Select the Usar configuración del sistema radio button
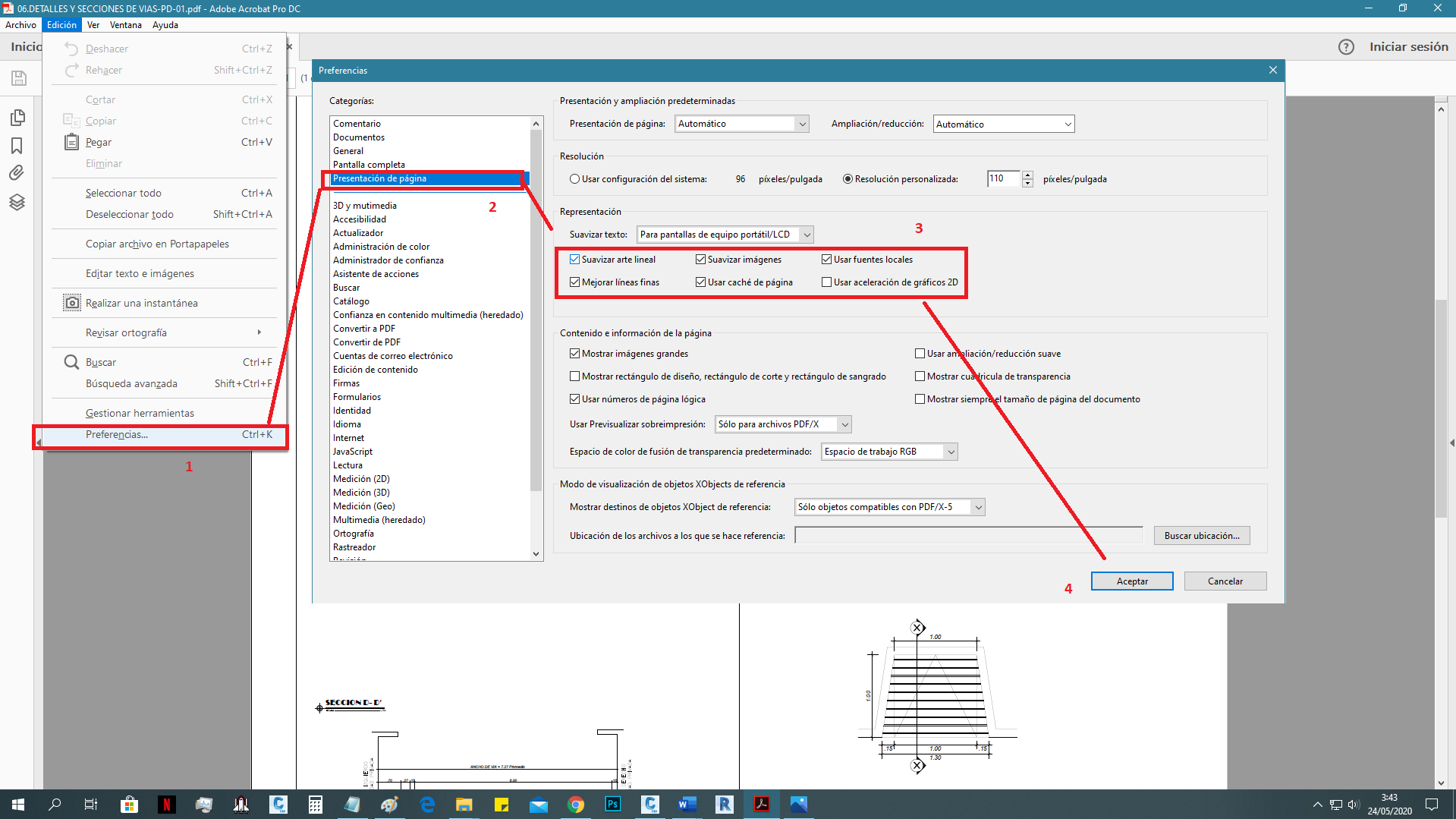Screen dimensions: 1456x819 pyautogui.click(x=574, y=178)
